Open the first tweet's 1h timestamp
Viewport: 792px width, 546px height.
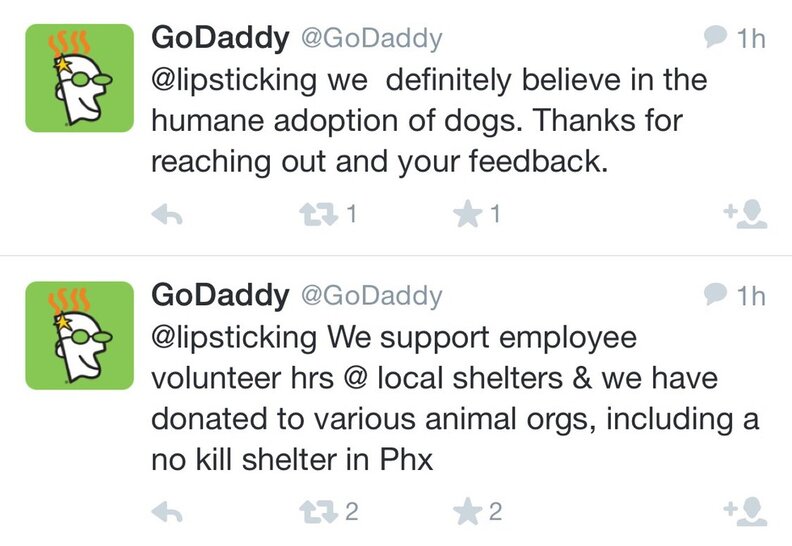tap(749, 39)
